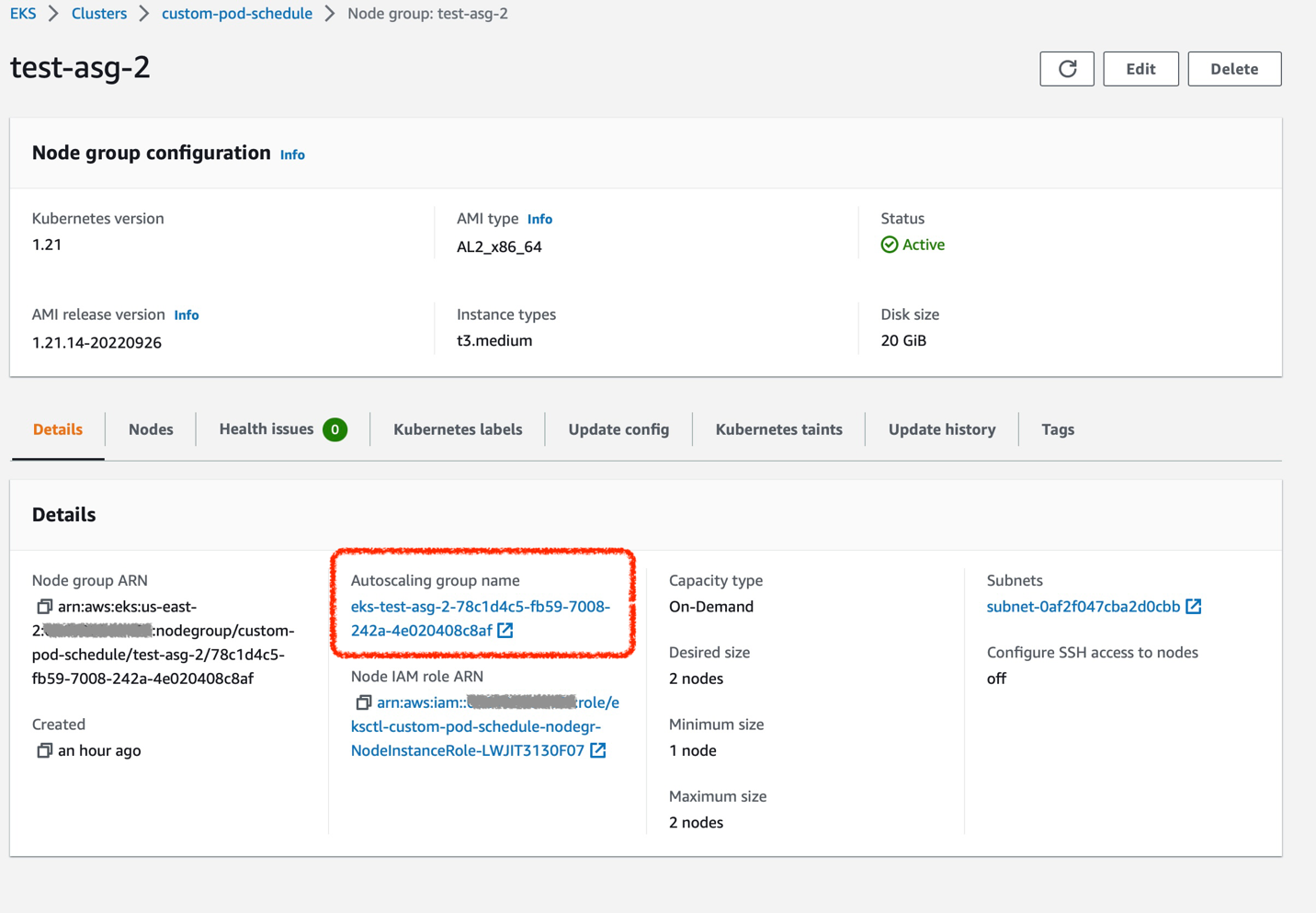Click the Node group: test-asg-2 breadcrumb

tap(427, 14)
